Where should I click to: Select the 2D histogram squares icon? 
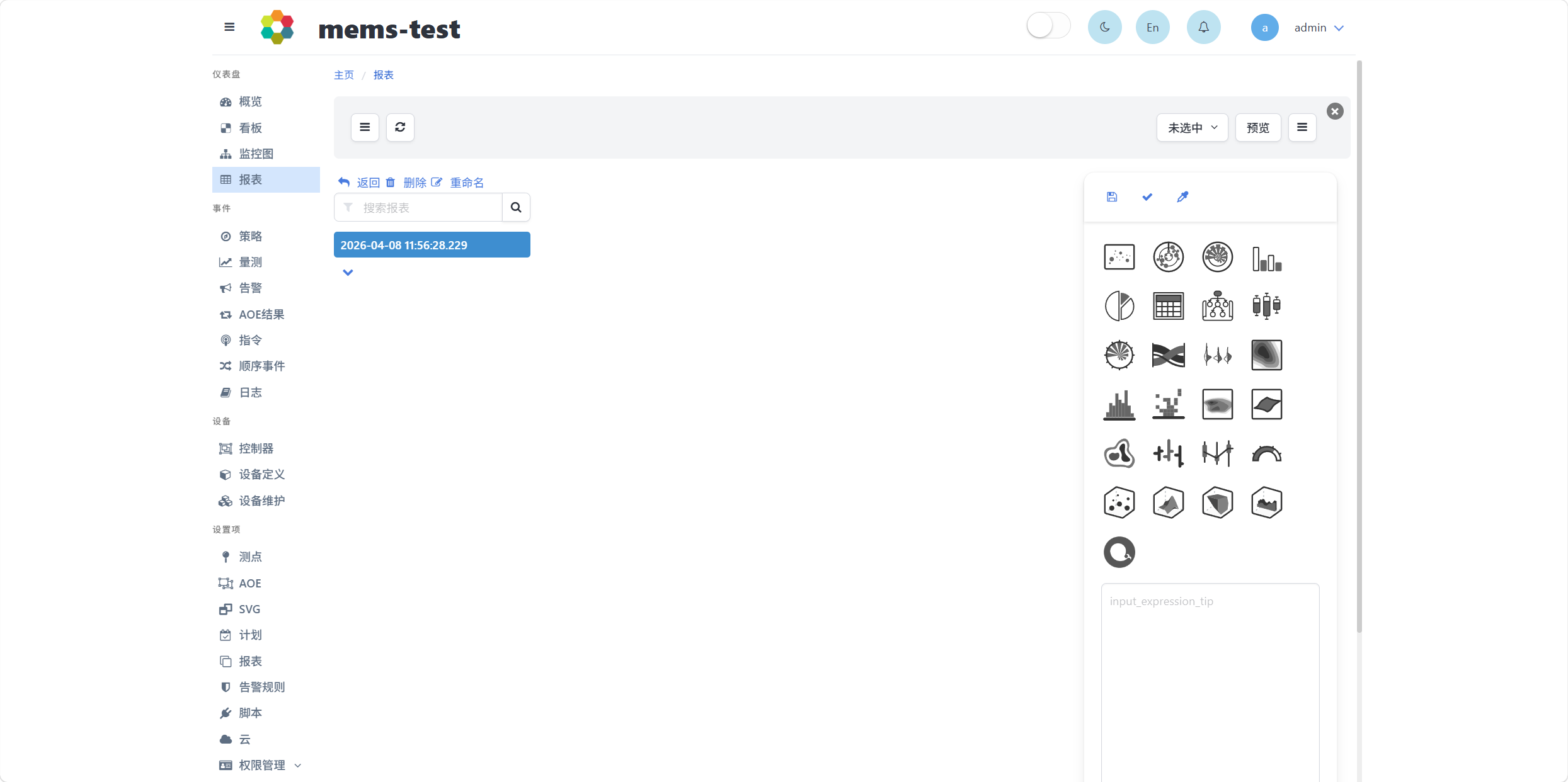pyautogui.click(x=1169, y=404)
